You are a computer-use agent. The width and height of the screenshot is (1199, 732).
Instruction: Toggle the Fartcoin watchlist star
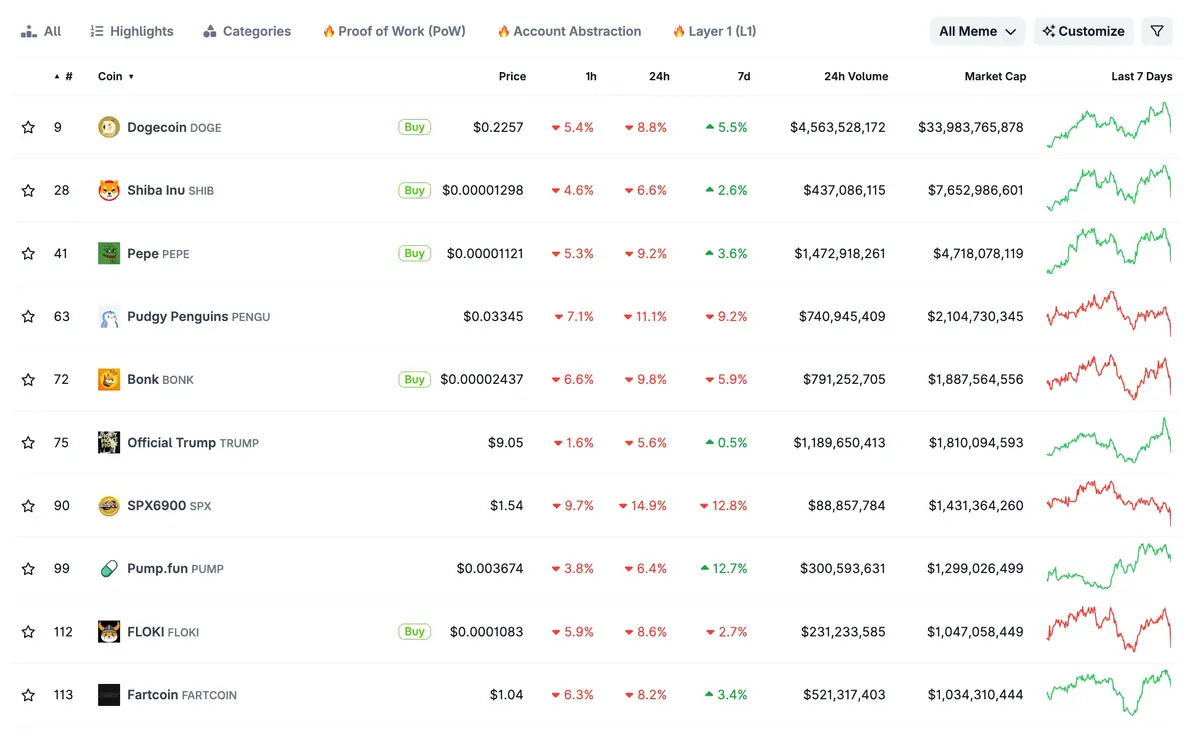[x=28, y=694]
